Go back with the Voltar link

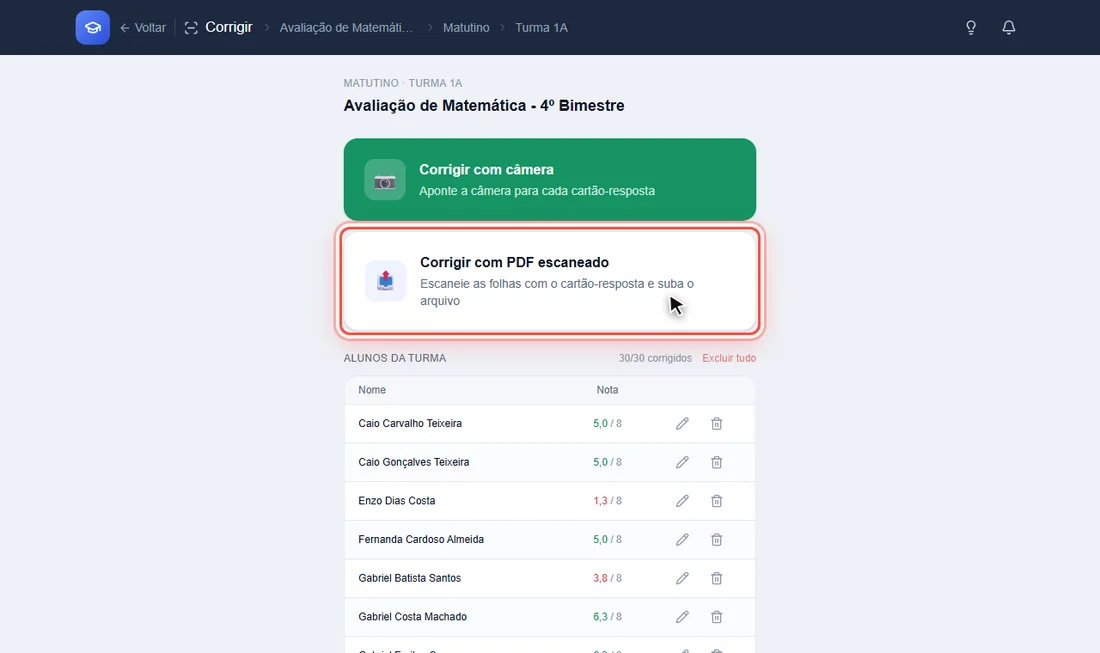143,27
